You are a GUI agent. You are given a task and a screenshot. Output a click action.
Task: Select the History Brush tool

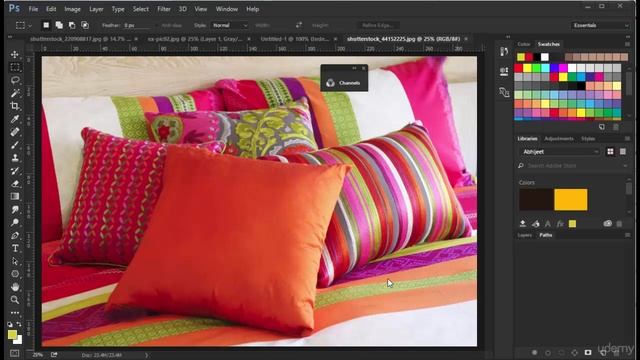(15, 171)
